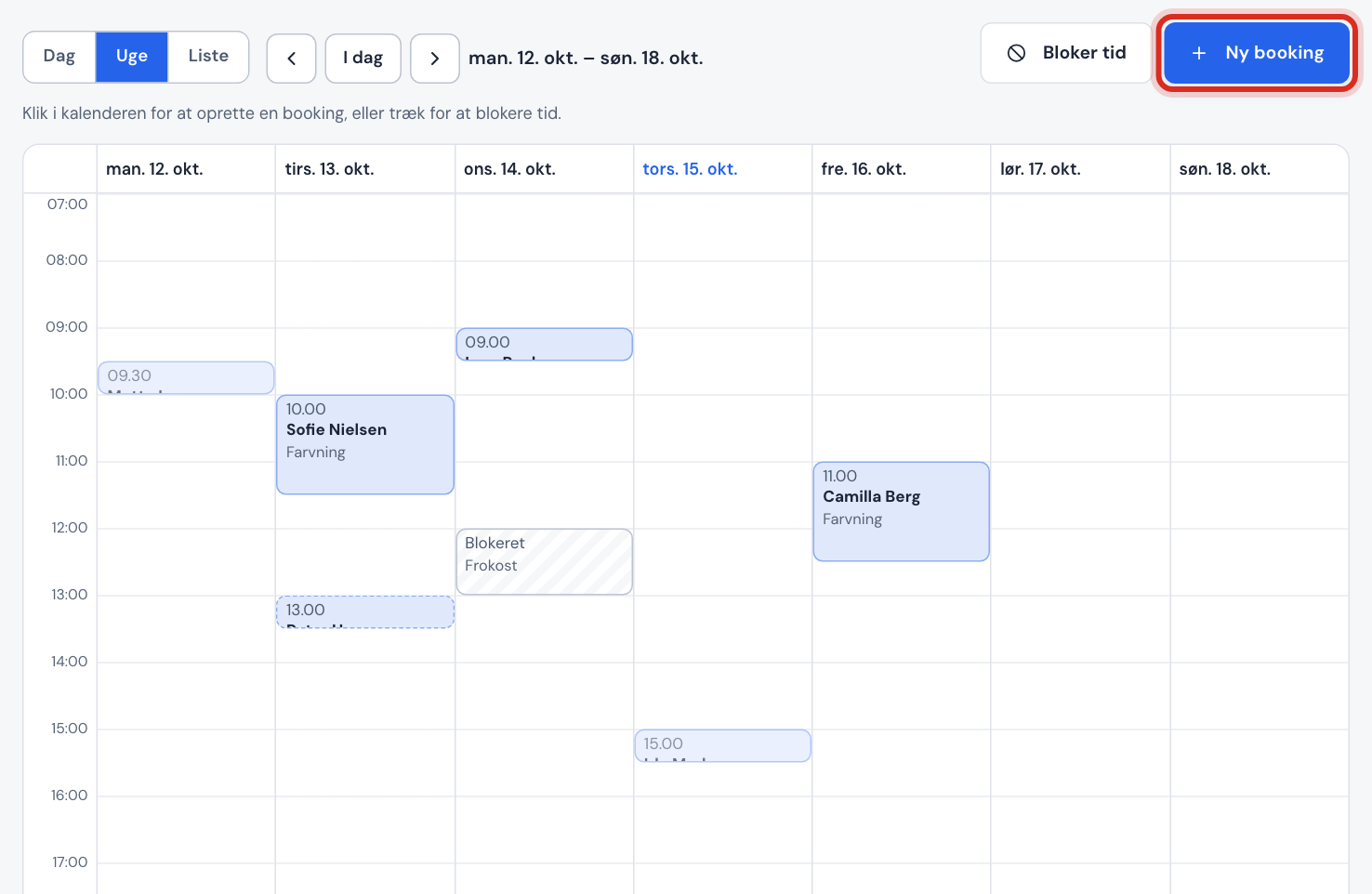Open Camilla Berg's 11.00 Farvning booking
The width and height of the screenshot is (1372, 894).
pos(901,511)
